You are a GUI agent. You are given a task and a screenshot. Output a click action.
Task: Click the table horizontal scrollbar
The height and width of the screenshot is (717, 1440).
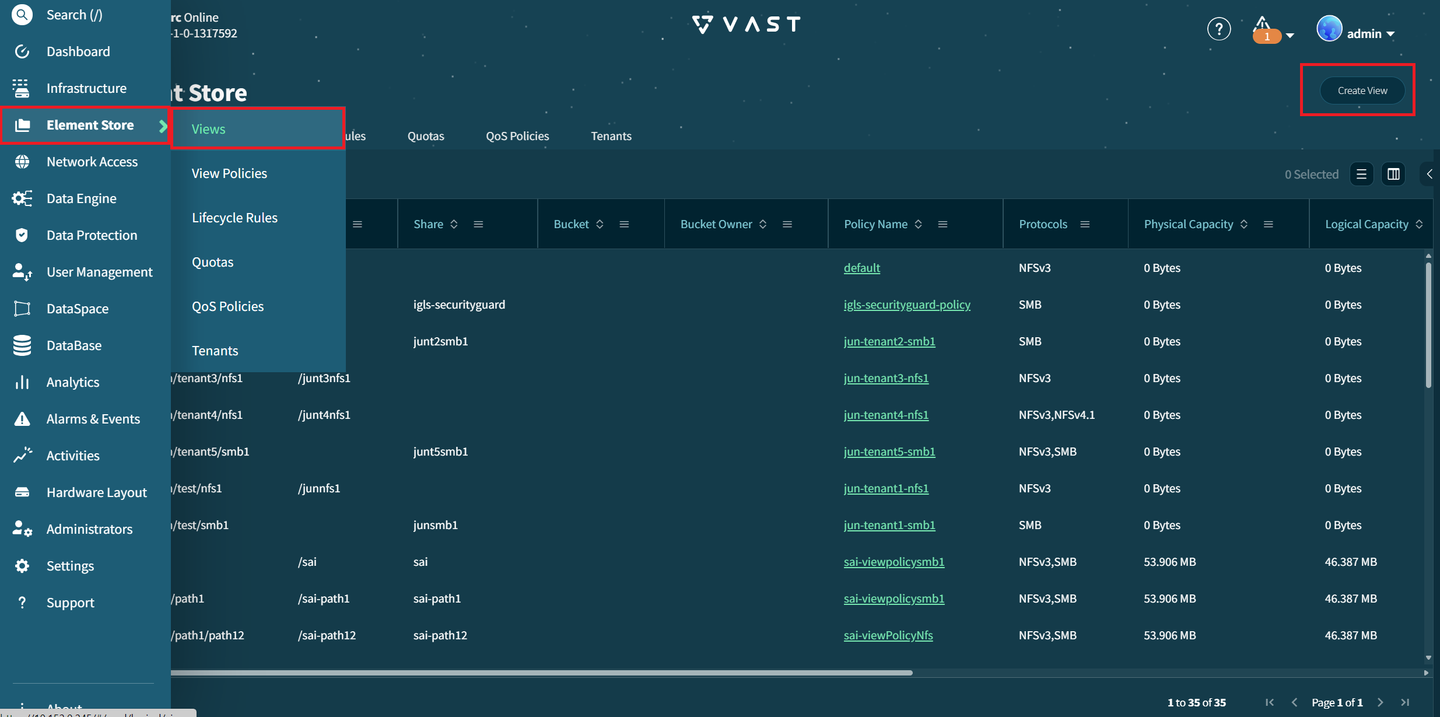pyautogui.click(x=540, y=673)
